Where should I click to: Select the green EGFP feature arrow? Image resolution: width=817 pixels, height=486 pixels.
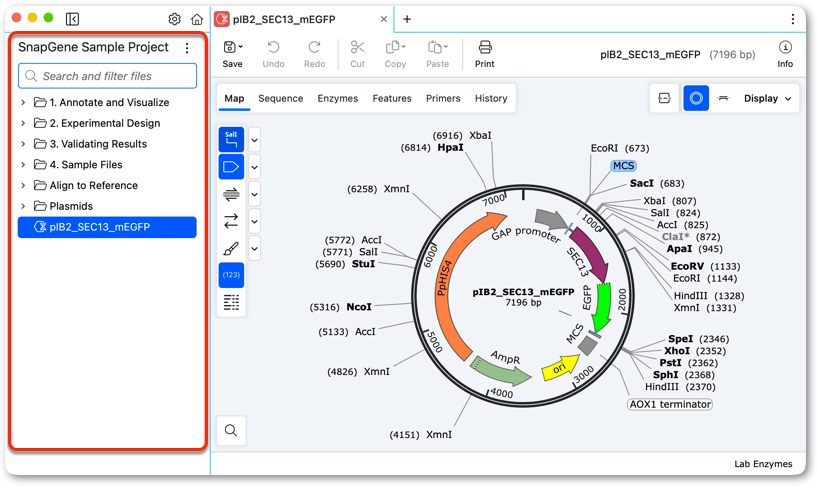(x=602, y=306)
